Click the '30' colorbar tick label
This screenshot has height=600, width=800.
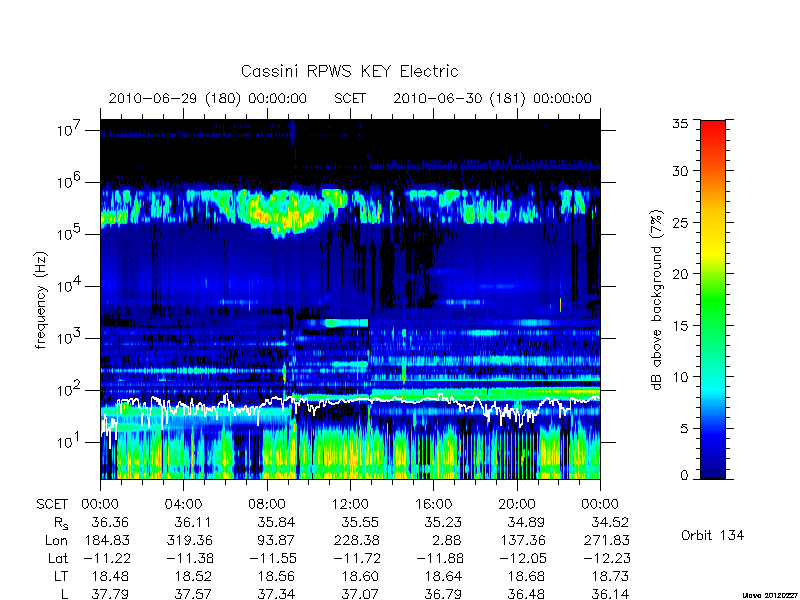(680, 171)
